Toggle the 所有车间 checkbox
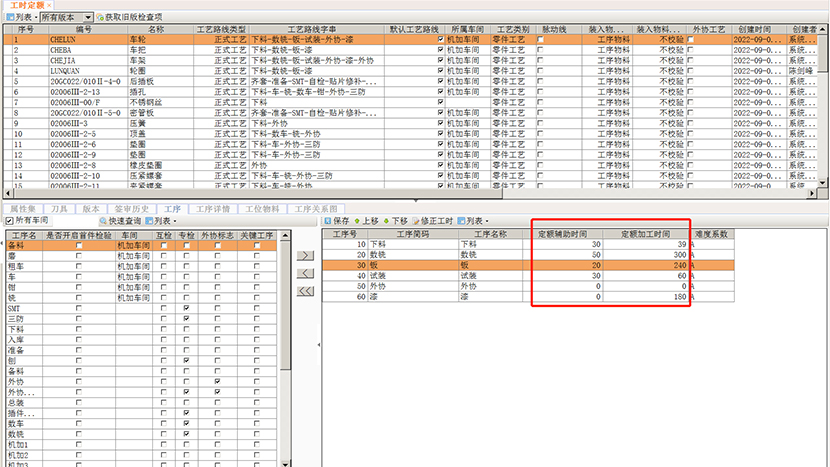The height and width of the screenshot is (467, 830). point(10,220)
